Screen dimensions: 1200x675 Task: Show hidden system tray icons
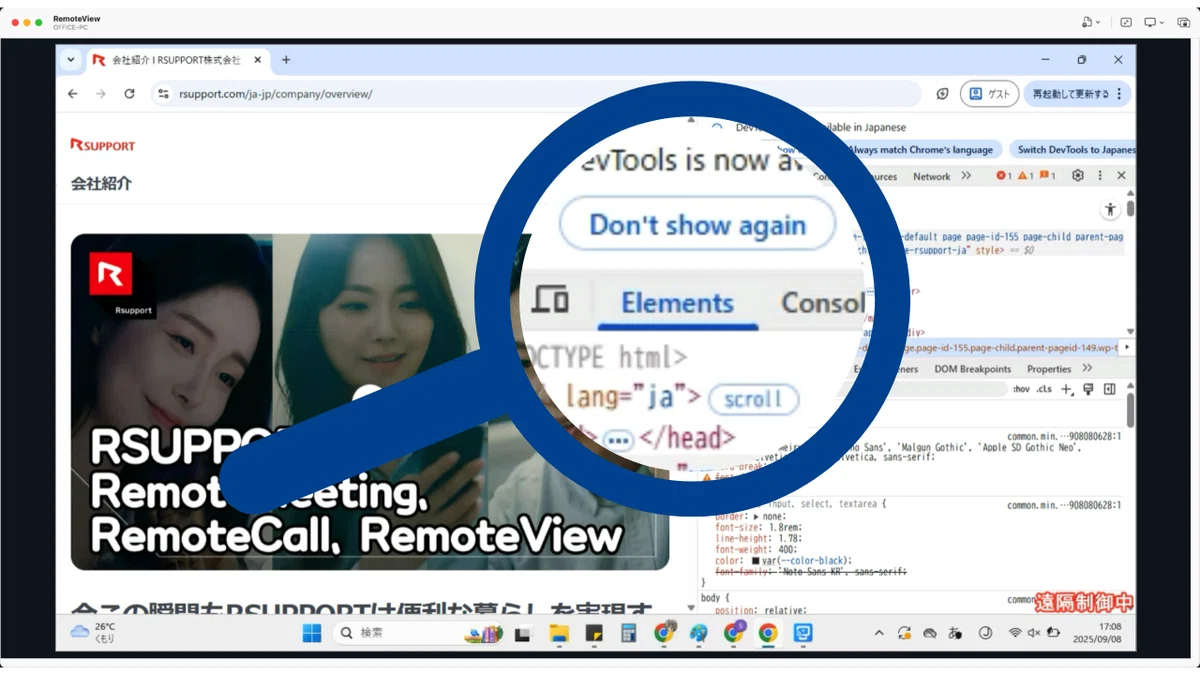tap(879, 633)
